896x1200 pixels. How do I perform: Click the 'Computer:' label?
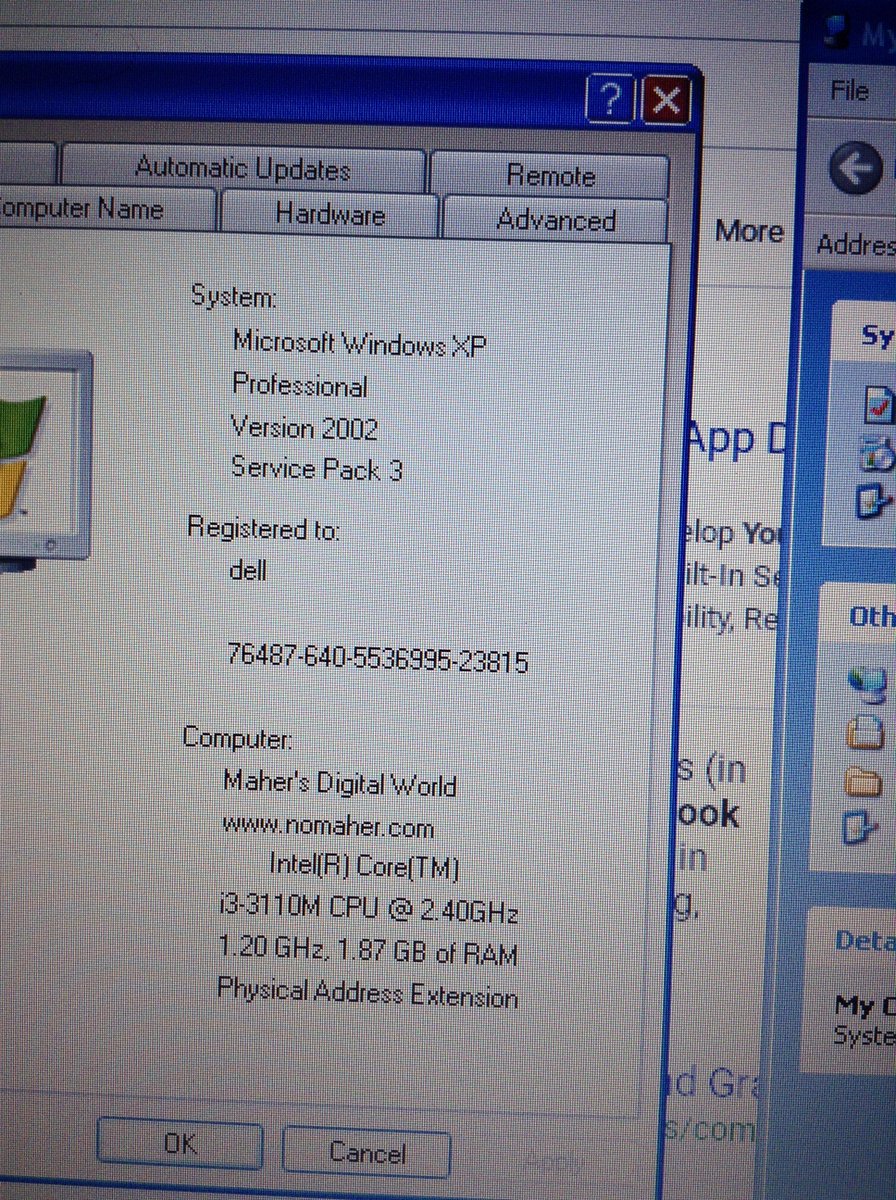point(237,738)
